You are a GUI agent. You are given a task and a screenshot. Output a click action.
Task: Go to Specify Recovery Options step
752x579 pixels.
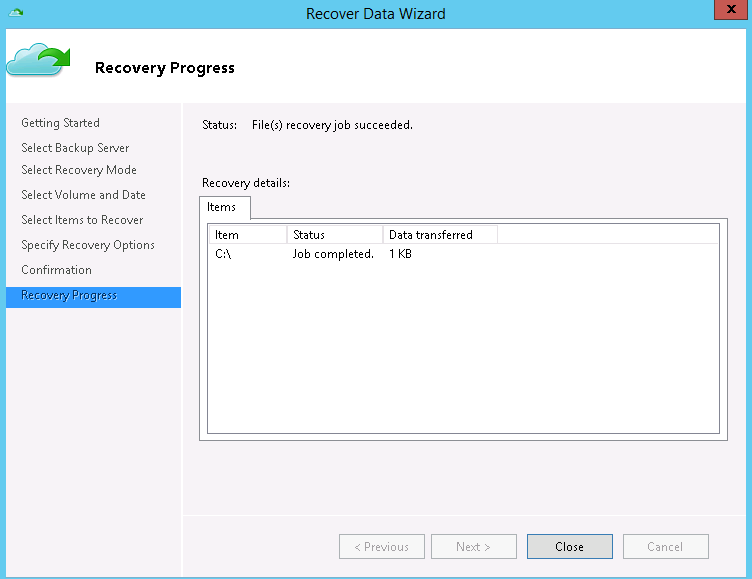(88, 245)
